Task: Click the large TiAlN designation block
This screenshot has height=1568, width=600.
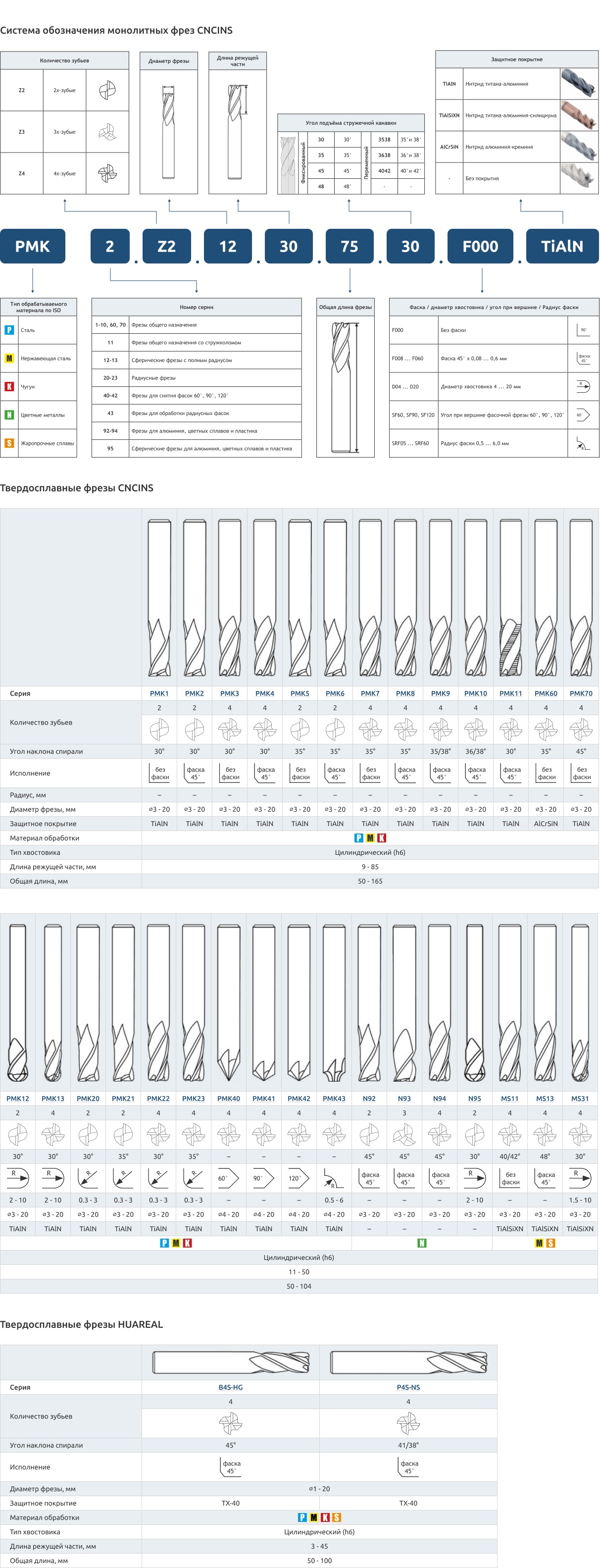Action: click(562, 246)
